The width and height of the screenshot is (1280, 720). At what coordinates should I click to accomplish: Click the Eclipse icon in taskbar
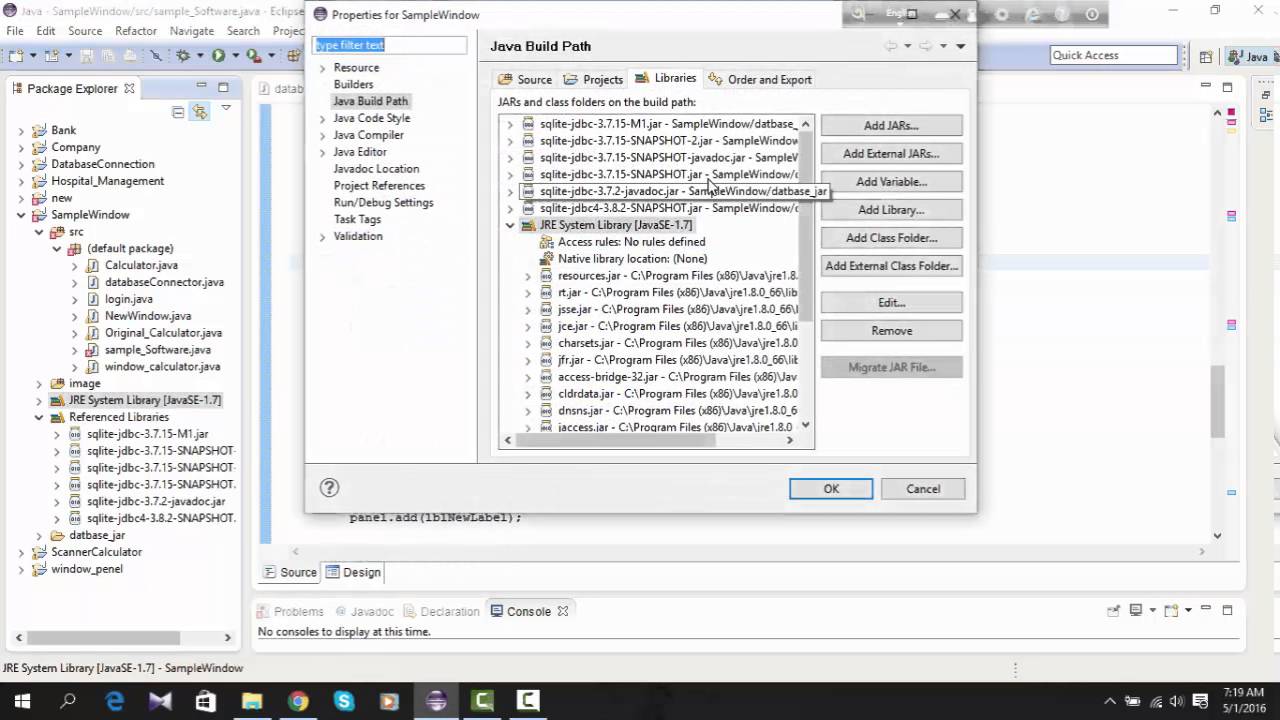436,701
